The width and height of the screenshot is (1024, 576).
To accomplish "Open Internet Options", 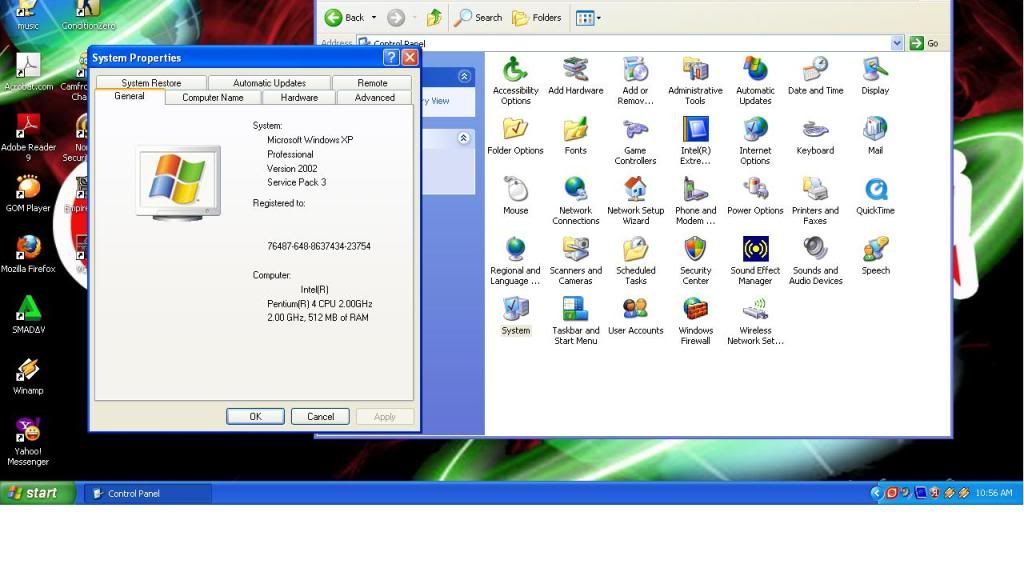I will point(755,141).
